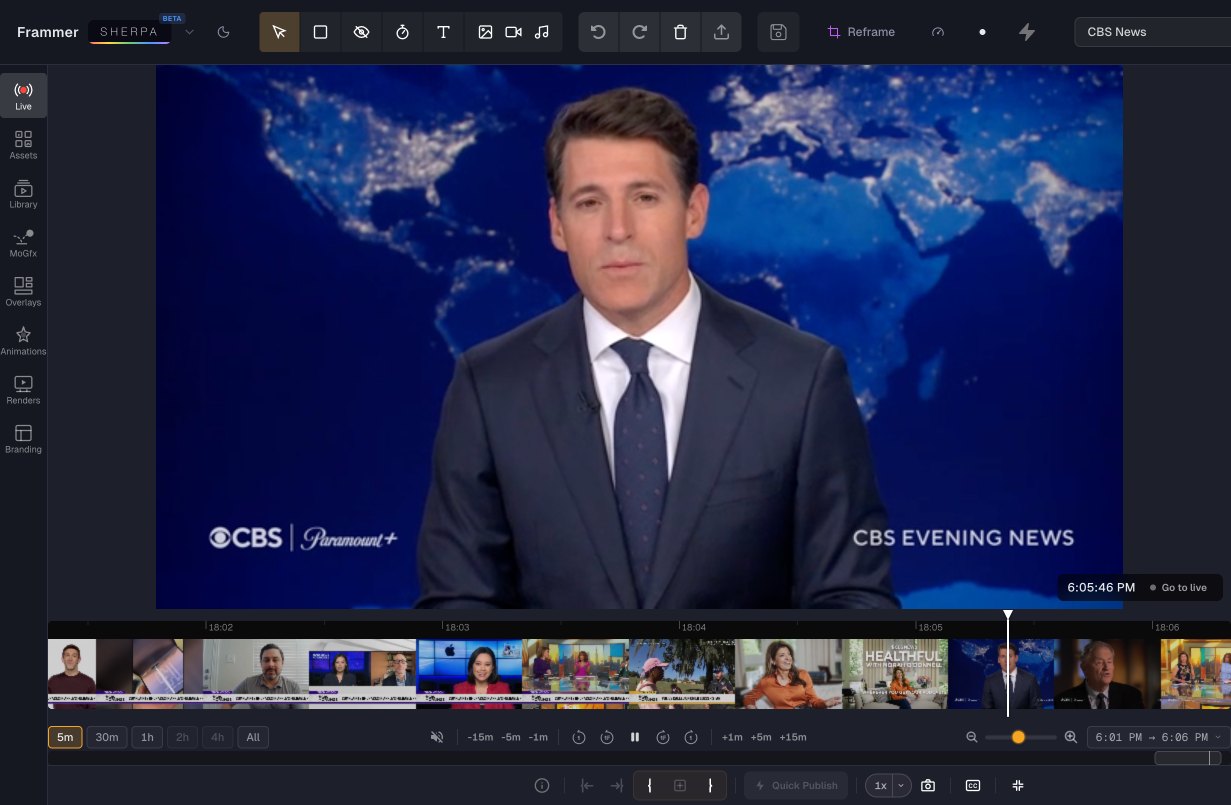This screenshot has height=805, width=1231.
Task: Toggle closed captions CC button
Action: tap(972, 785)
